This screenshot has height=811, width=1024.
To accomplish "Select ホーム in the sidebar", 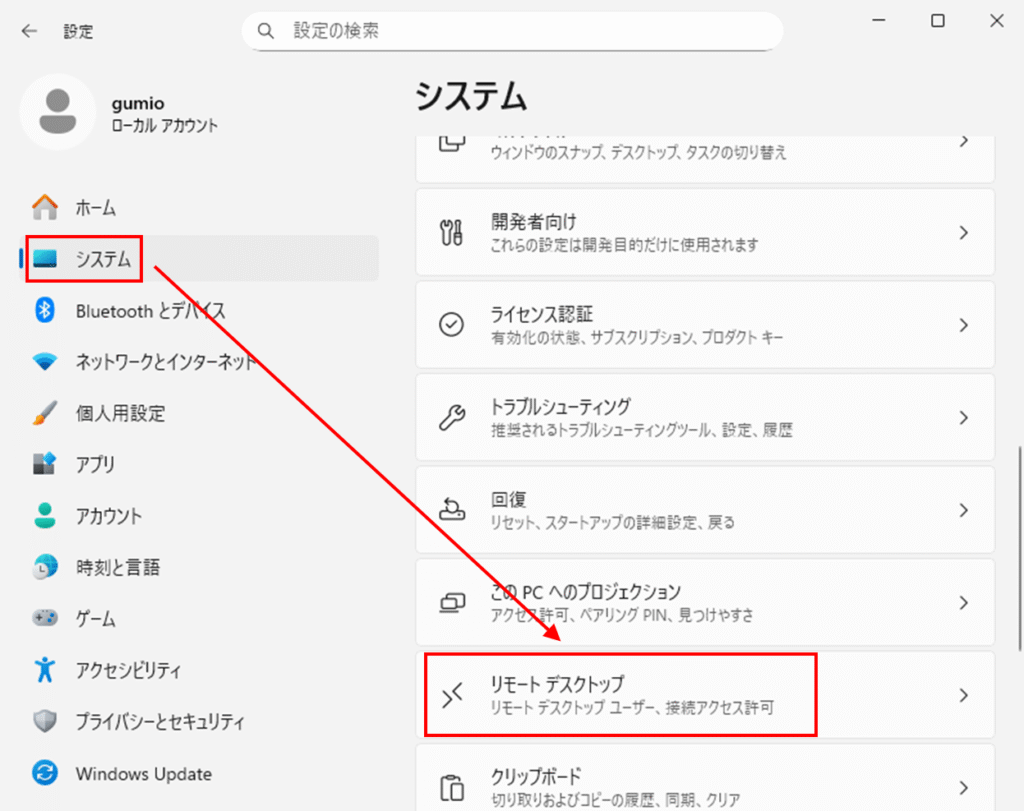I will click(x=96, y=208).
